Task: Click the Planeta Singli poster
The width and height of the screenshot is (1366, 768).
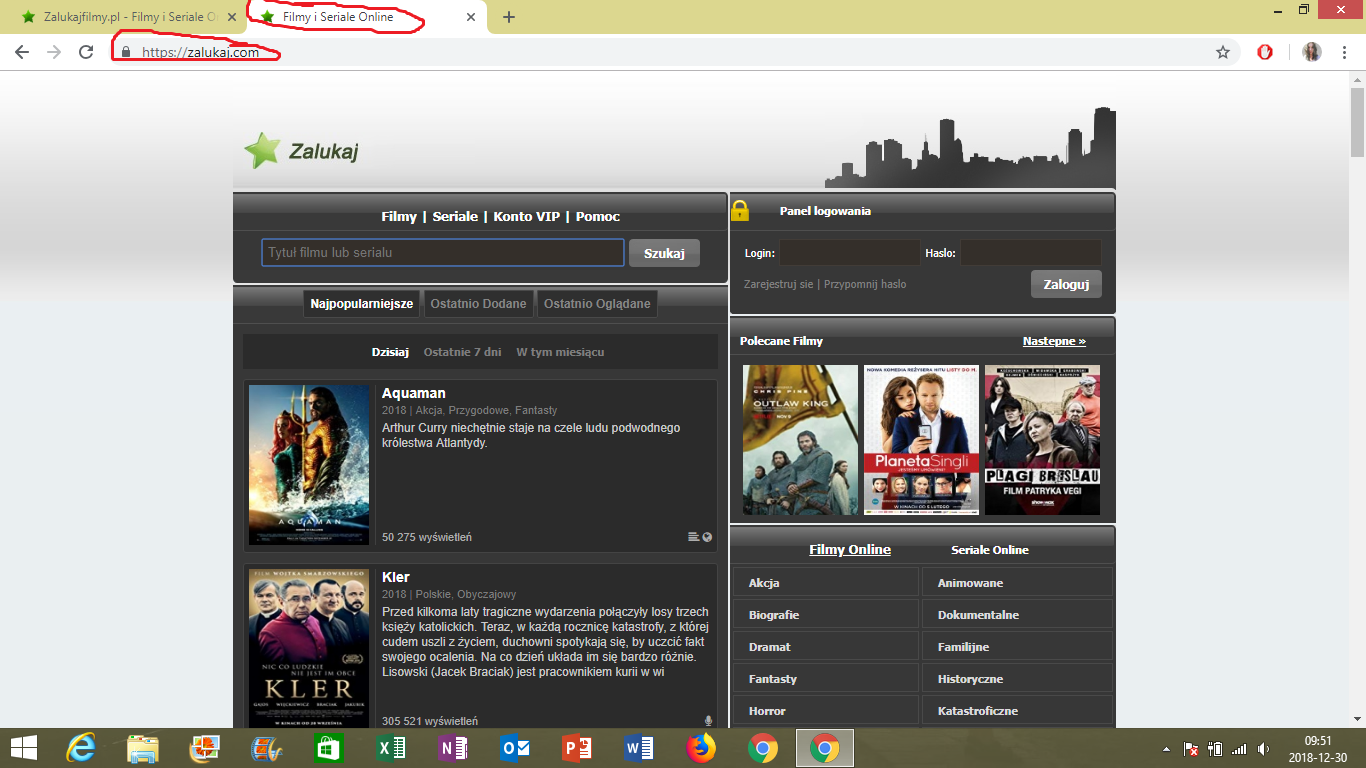Action: (921, 440)
